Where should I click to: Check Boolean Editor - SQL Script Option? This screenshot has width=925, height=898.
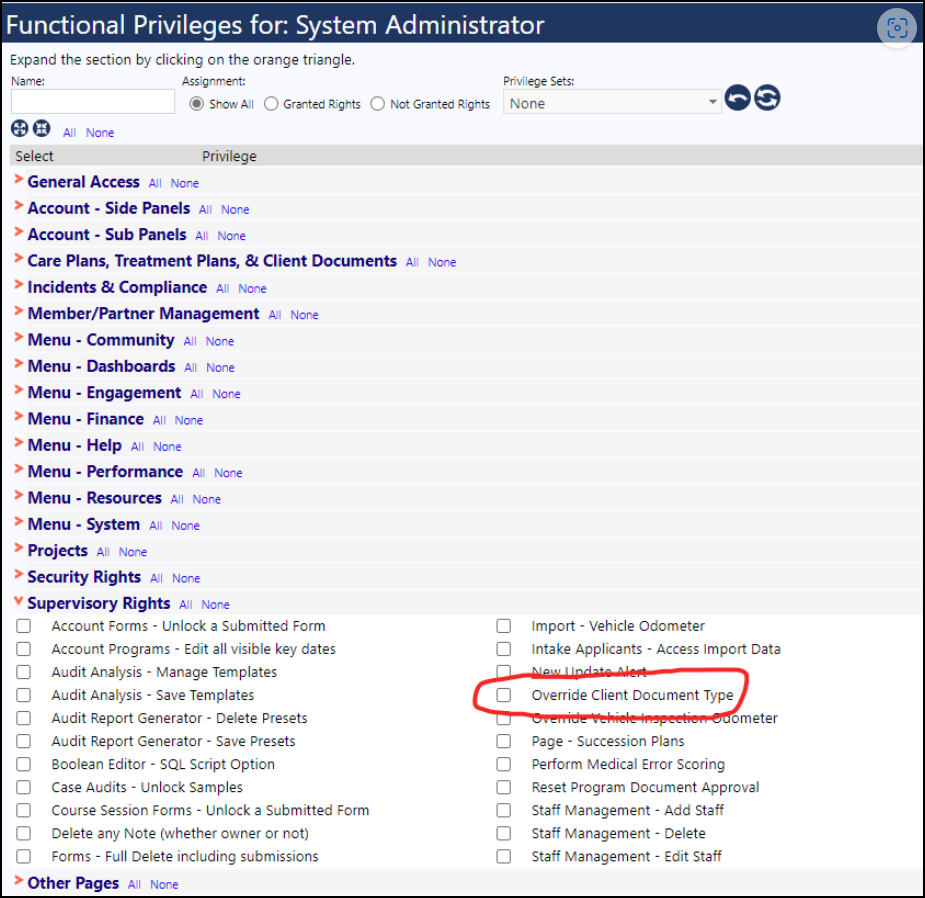click(24, 764)
